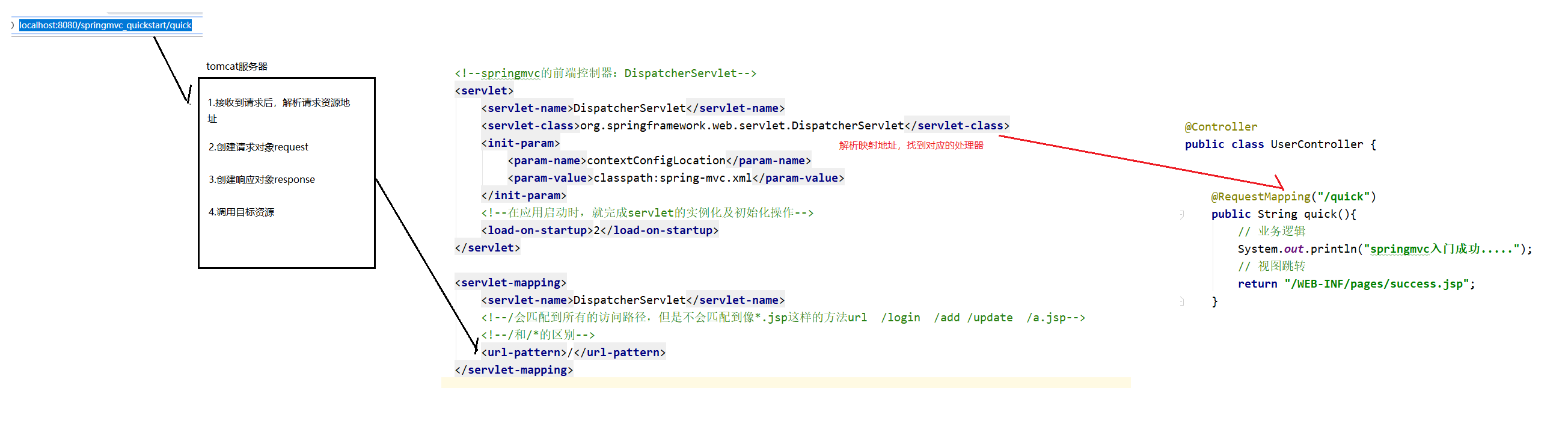Click the '/会匹配到所有的访问路径' comment

(783, 318)
